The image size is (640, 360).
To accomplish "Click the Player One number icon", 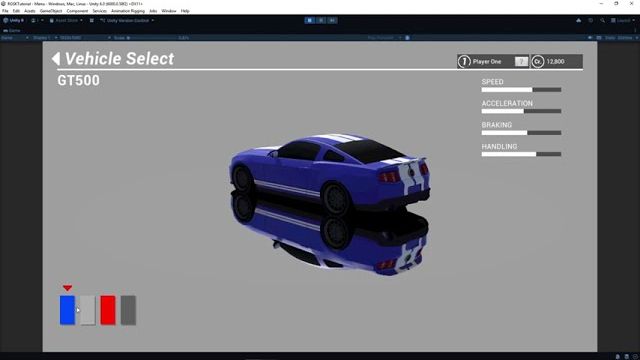I will 464,62.
